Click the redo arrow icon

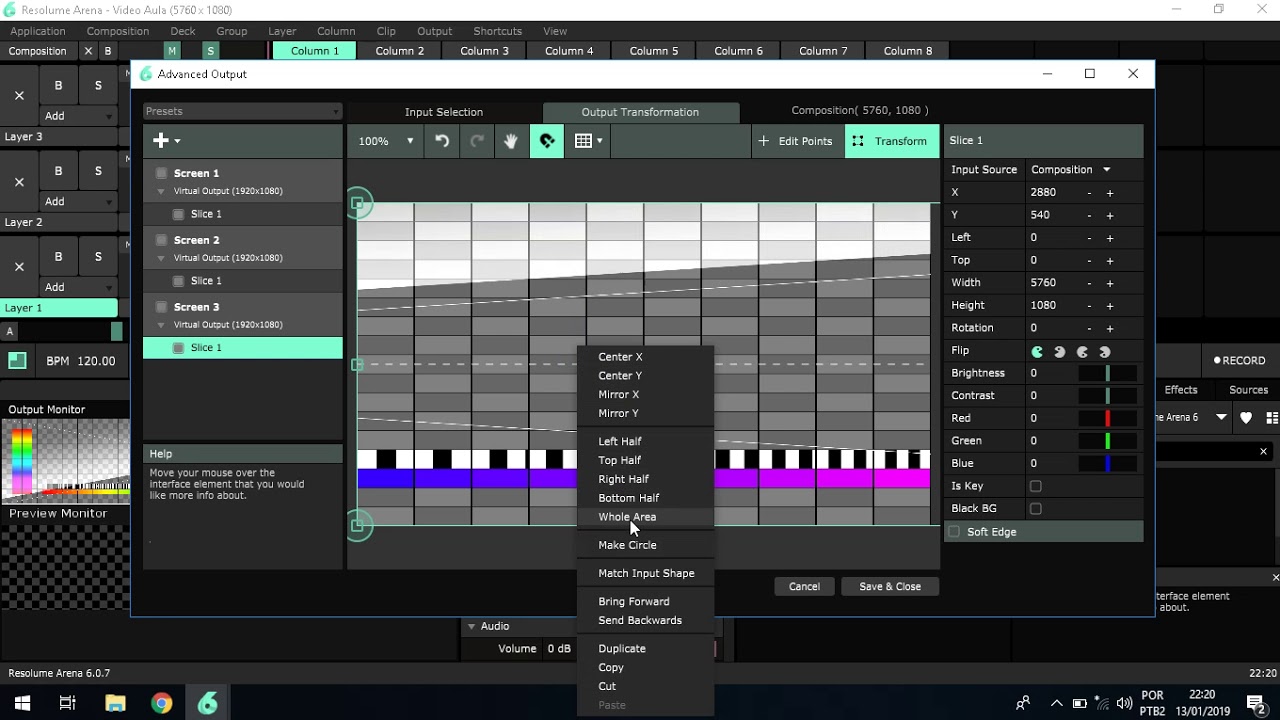(x=477, y=141)
